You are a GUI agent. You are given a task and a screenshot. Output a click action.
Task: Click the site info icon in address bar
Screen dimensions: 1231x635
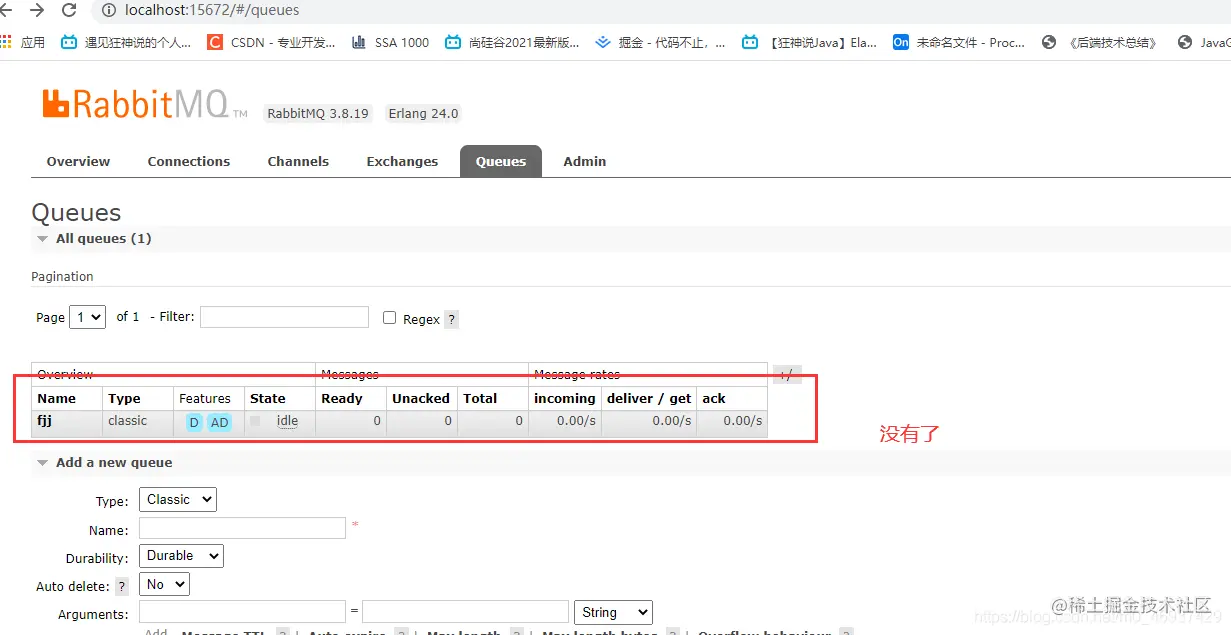pyautogui.click(x=110, y=10)
